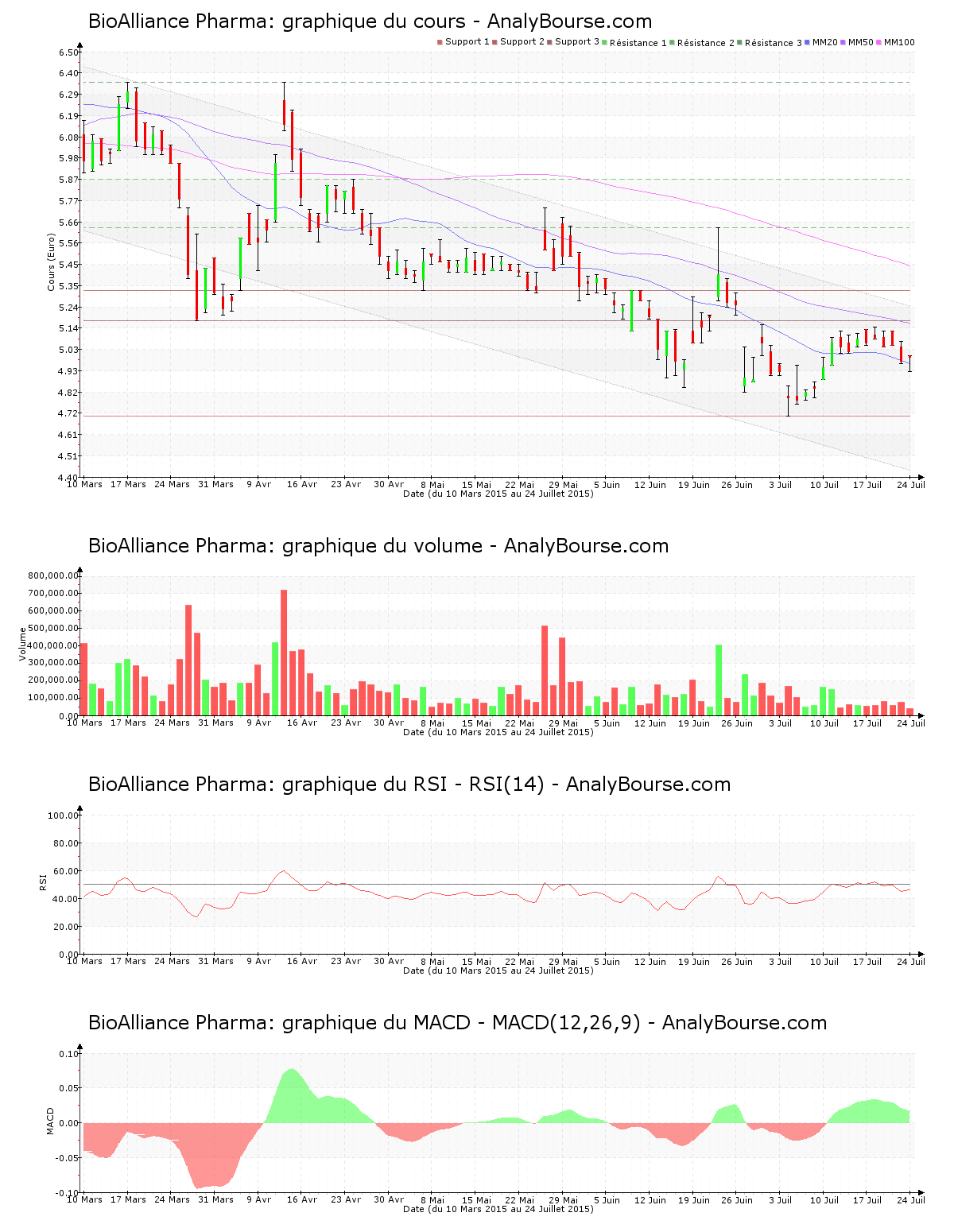Click the MACD green peak near 16 Avr
This screenshot has height=1232, width=954.
[x=292, y=1095]
